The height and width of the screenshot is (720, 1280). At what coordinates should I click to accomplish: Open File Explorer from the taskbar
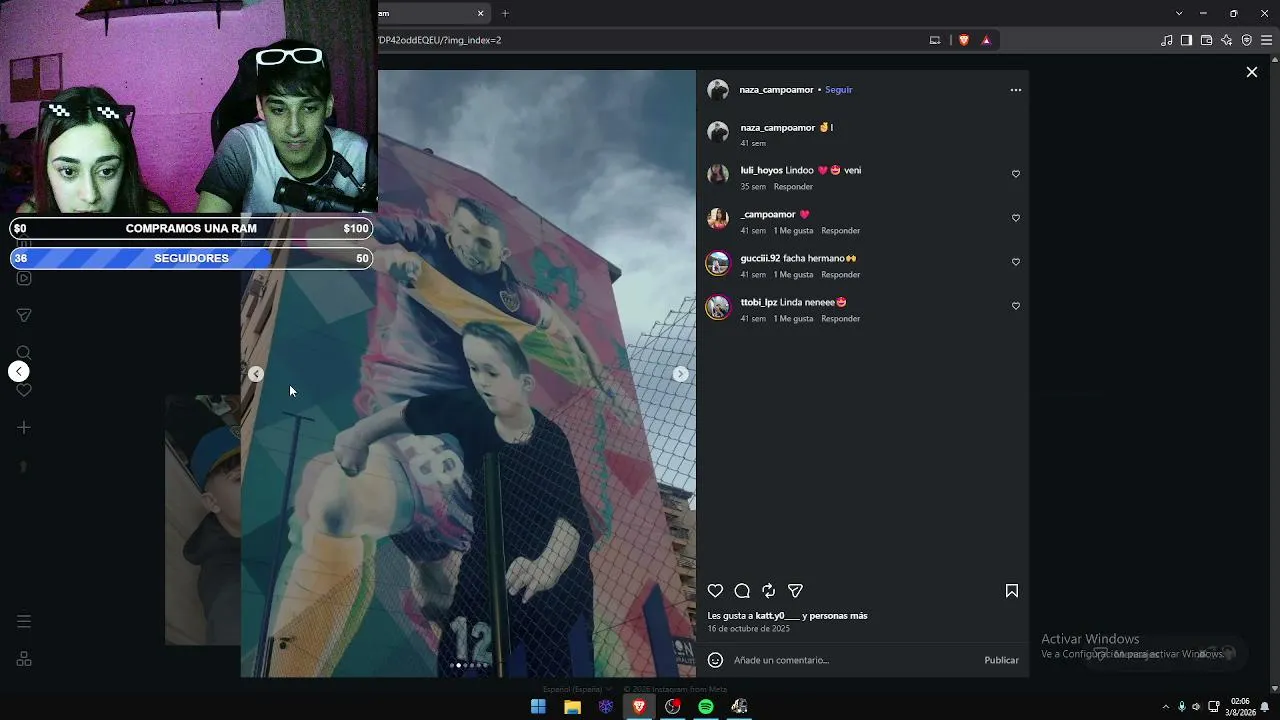coord(572,707)
